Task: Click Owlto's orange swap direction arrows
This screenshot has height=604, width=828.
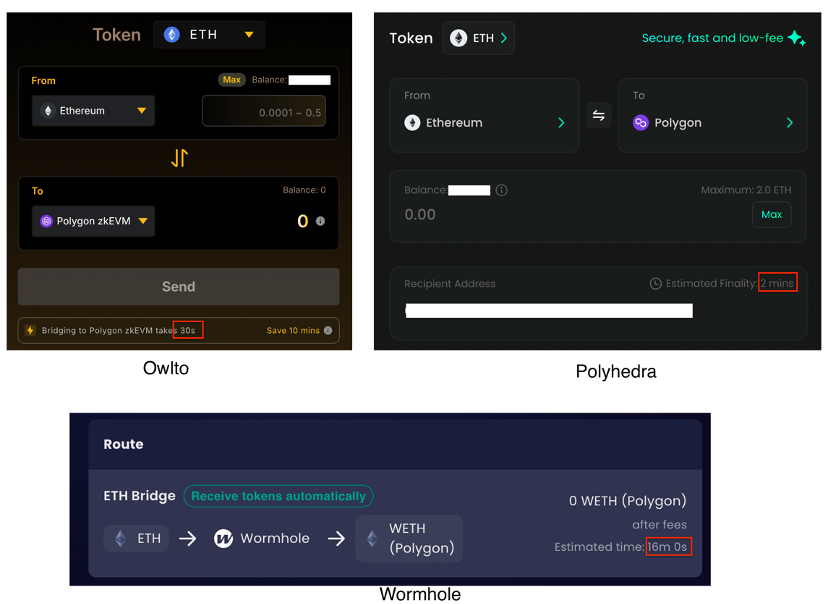Action: coord(179,158)
